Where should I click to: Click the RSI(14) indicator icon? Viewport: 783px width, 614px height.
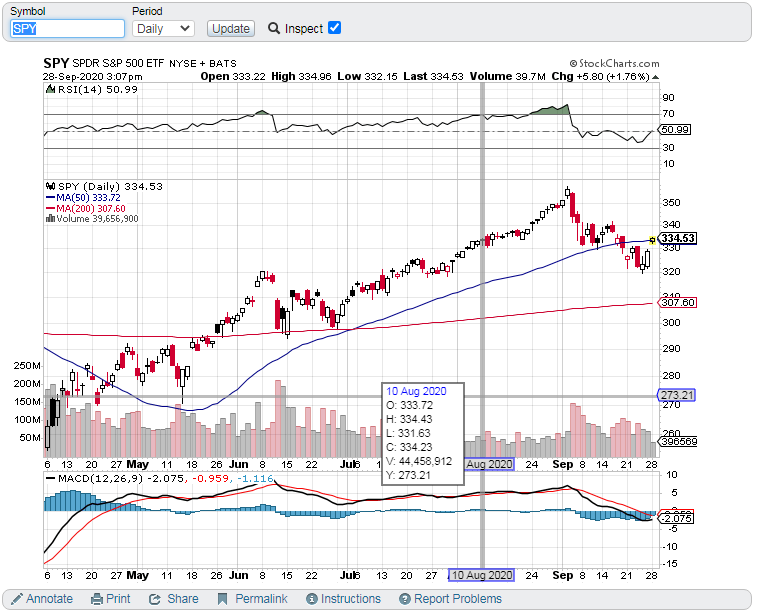pyautogui.click(x=50, y=89)
